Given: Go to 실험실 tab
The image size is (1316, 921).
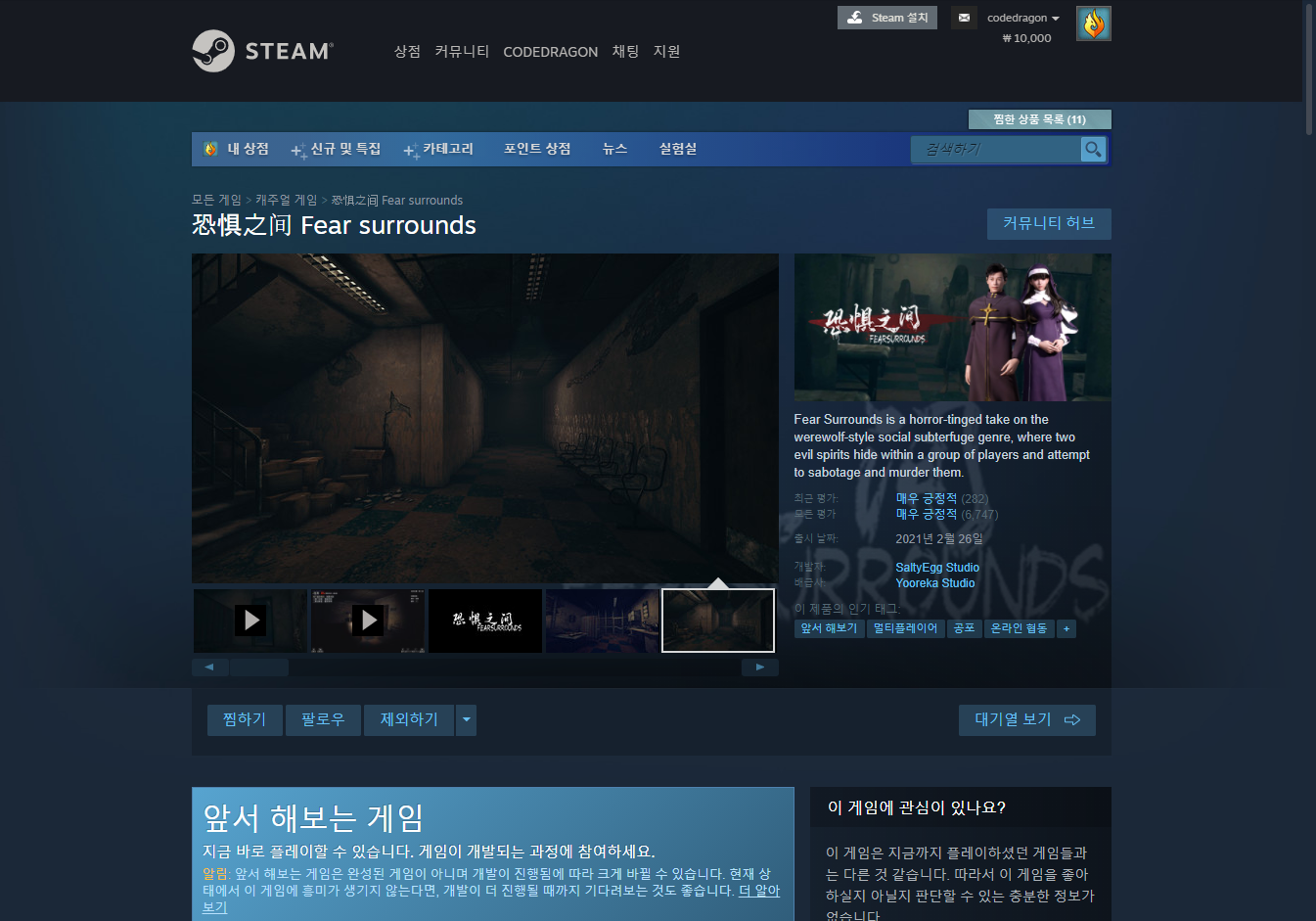Looking at the screenshot, I should 678,149.
